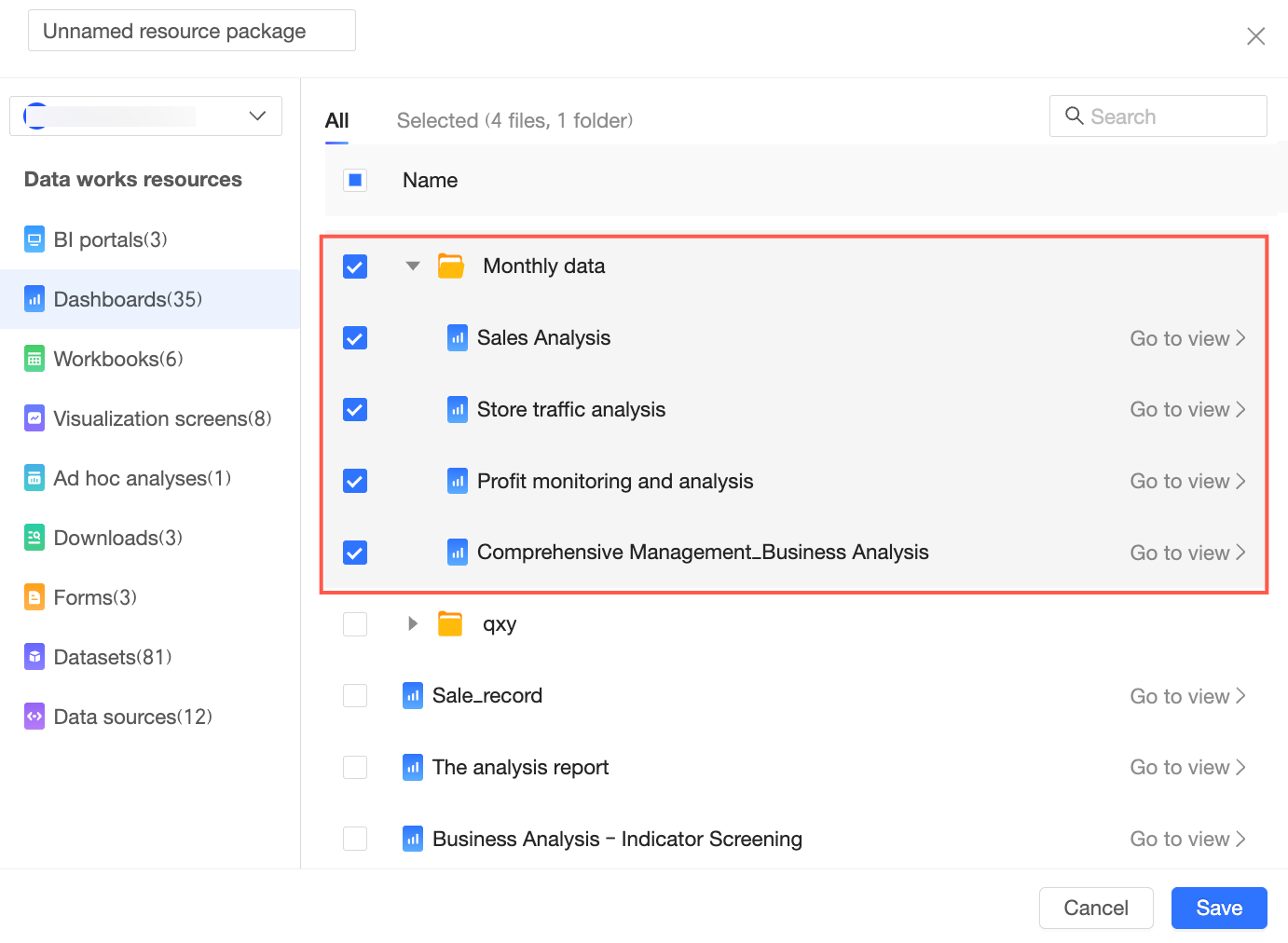Uncheck the Sales Analysis checkbox
1288x943 pixels.
pos(355,338)
